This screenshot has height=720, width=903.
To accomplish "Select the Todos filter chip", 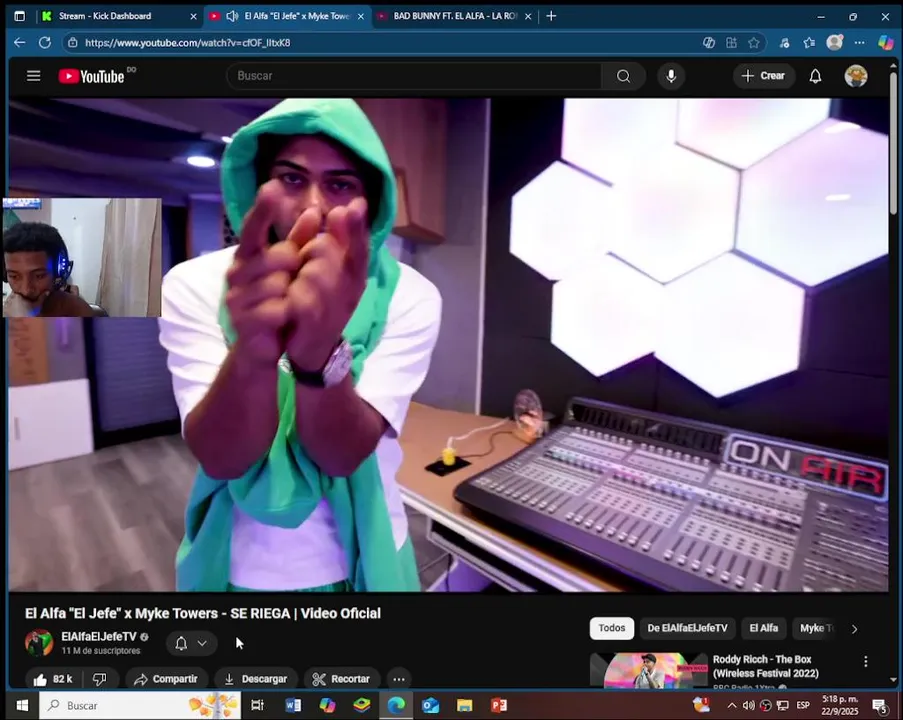I will (612, 628).
